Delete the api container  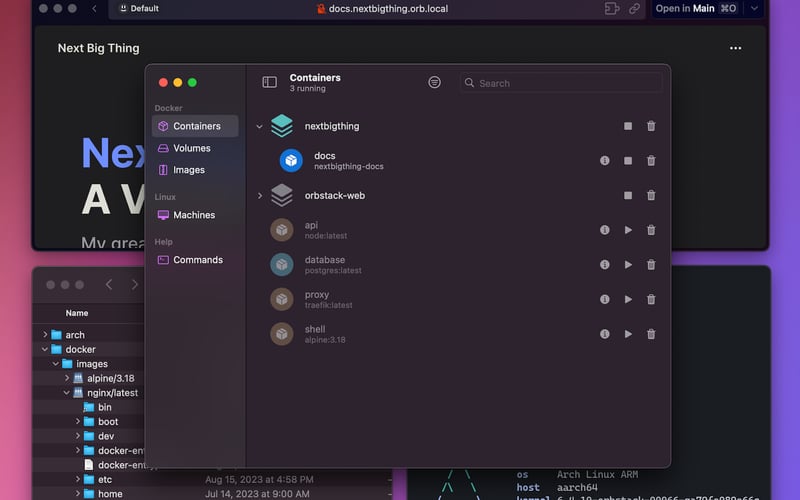(651, 230)
